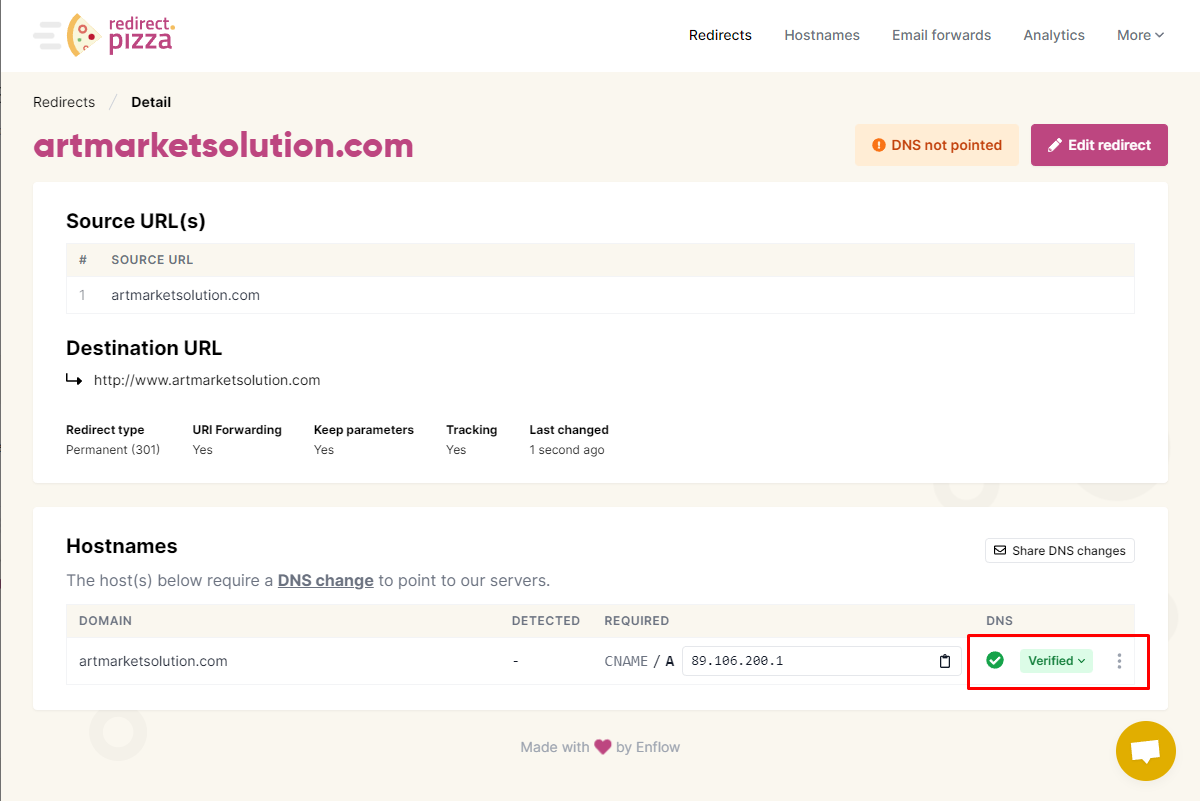Click the 89.106.200.1 IP field
Image resolution: width=1200 pixels, height=801 pixels.
tap(822, 661)
